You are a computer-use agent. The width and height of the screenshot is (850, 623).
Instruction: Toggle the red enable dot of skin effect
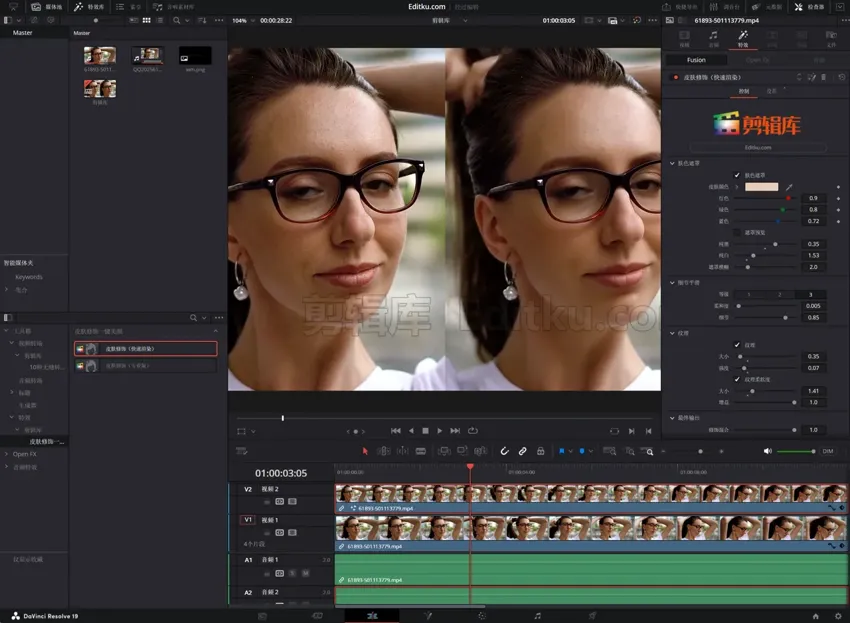point(675,78)
